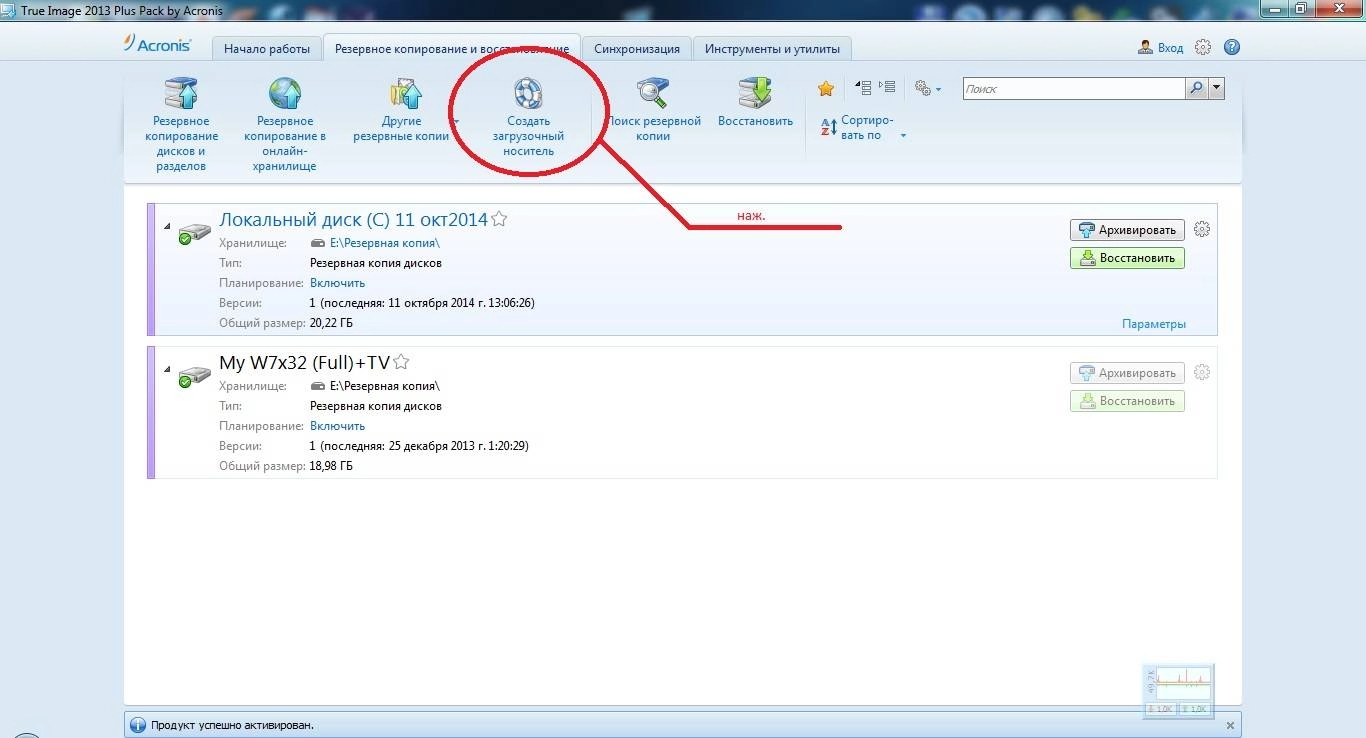Open gear options for My W7x32 backup
This screenshot has height=738, width=1366.
click(1202, 372)
